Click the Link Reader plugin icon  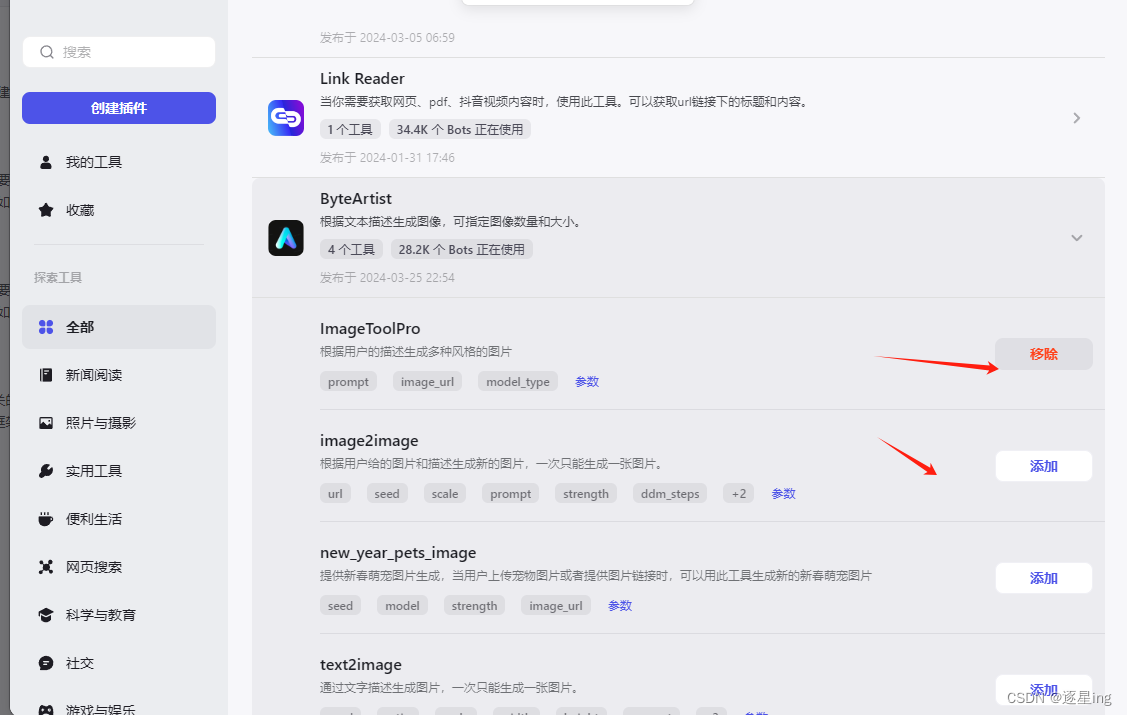[x=286, y=118]
